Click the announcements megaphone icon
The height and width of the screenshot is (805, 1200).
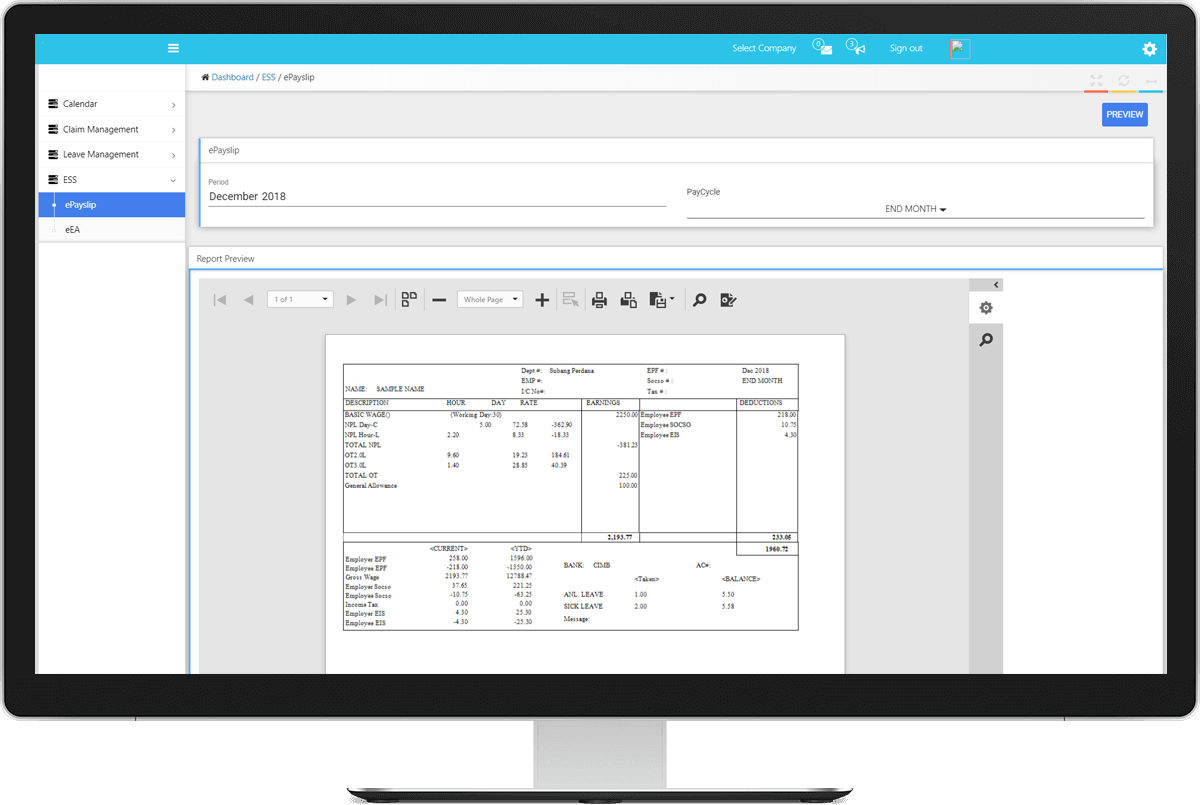[856, 48]
